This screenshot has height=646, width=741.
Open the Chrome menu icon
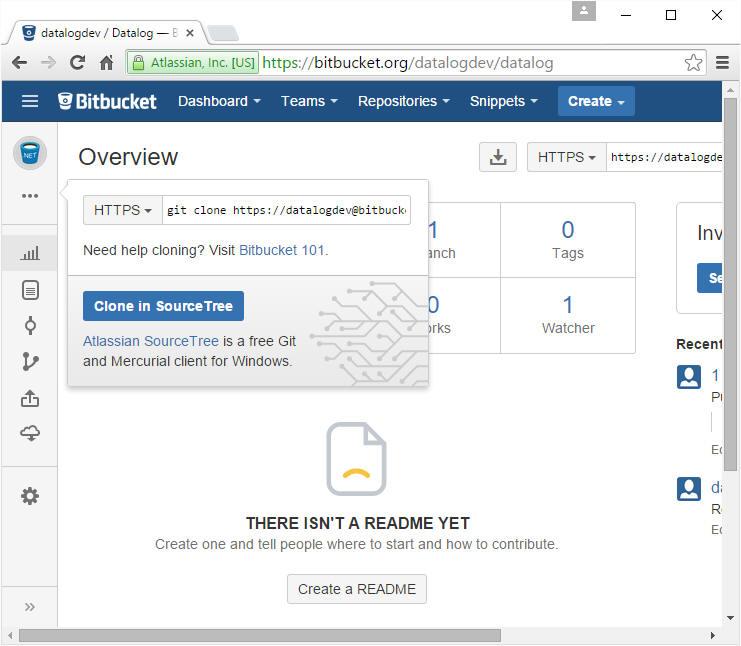(722, 62)
